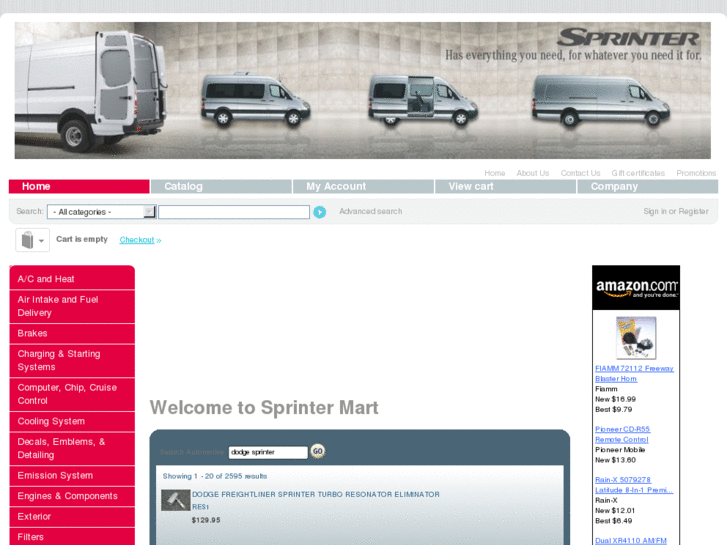Open the Filters category

click(72, 537)
